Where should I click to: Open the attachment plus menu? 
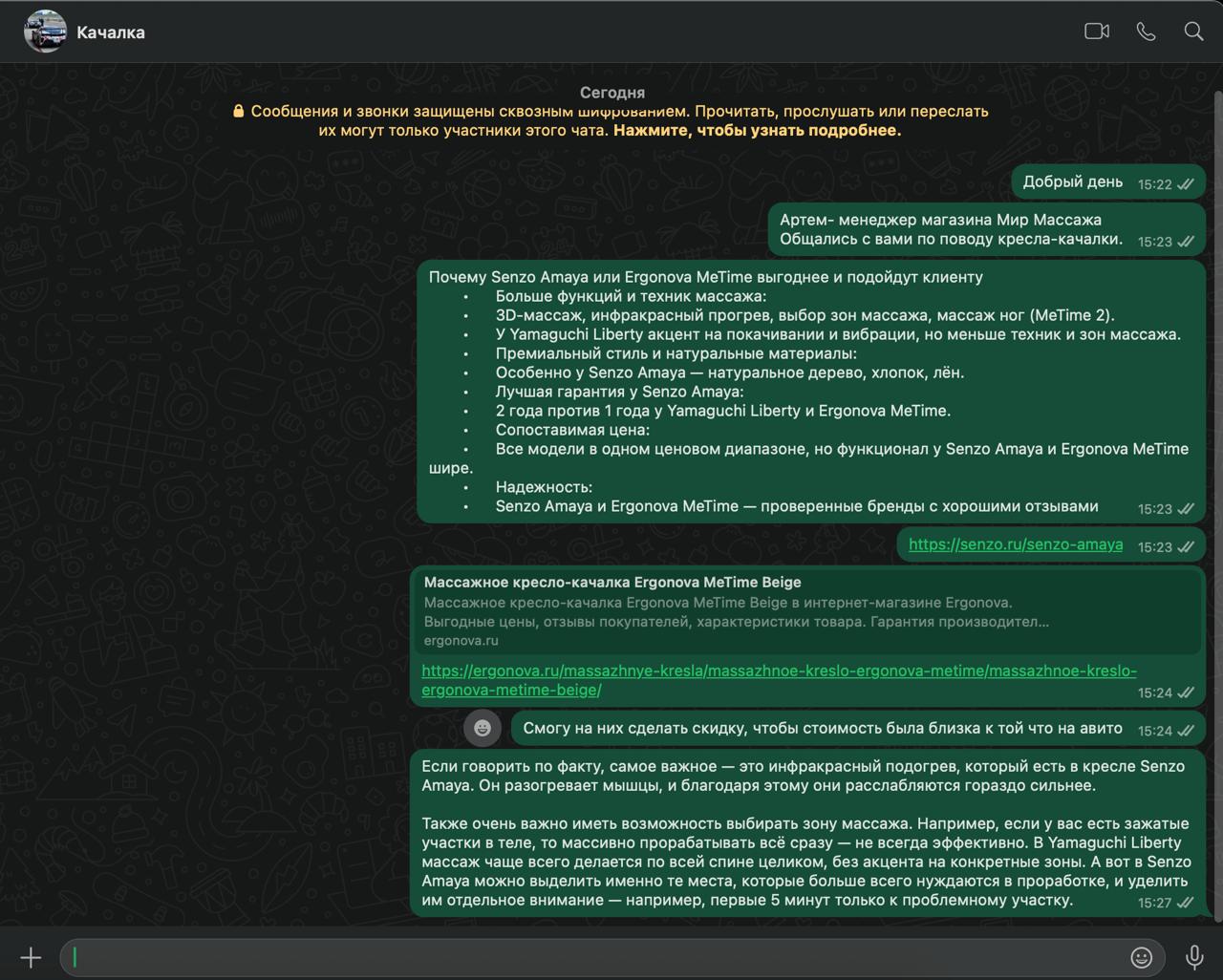click(31, 957)
